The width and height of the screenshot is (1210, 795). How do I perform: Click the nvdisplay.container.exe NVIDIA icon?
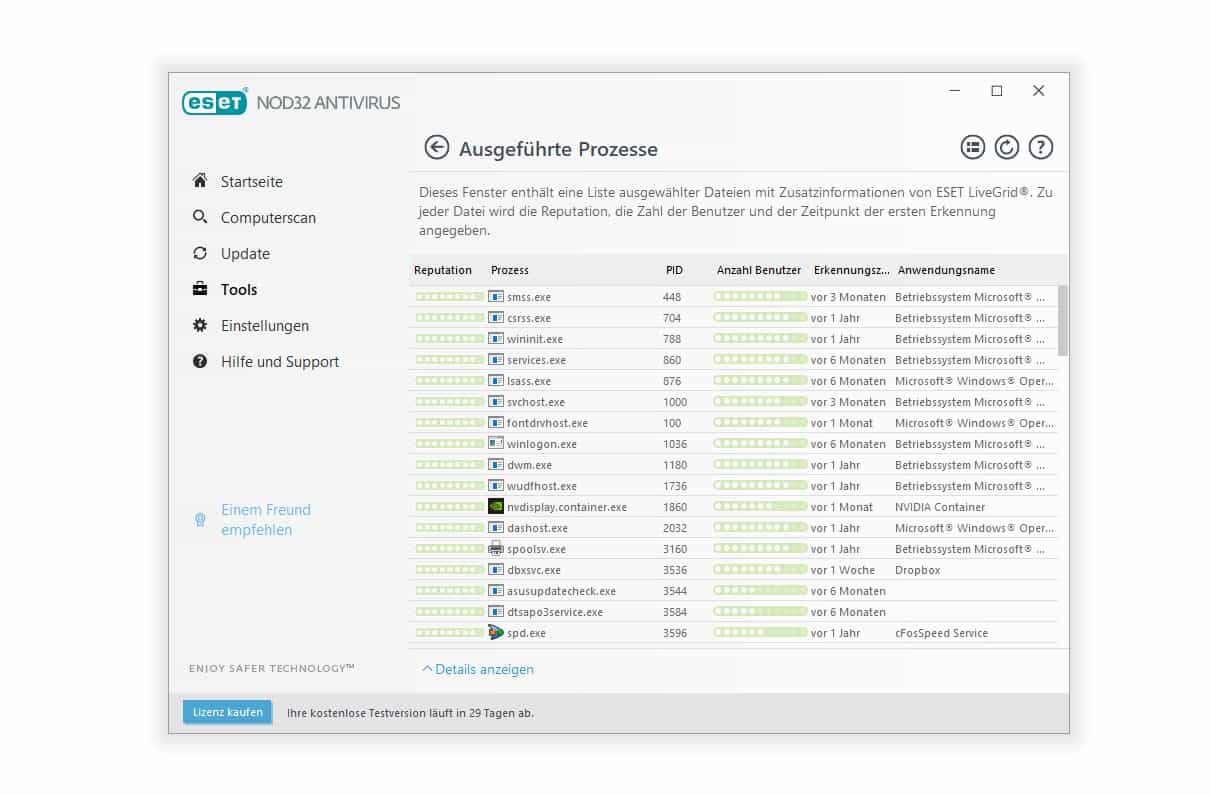pos(496,507)
